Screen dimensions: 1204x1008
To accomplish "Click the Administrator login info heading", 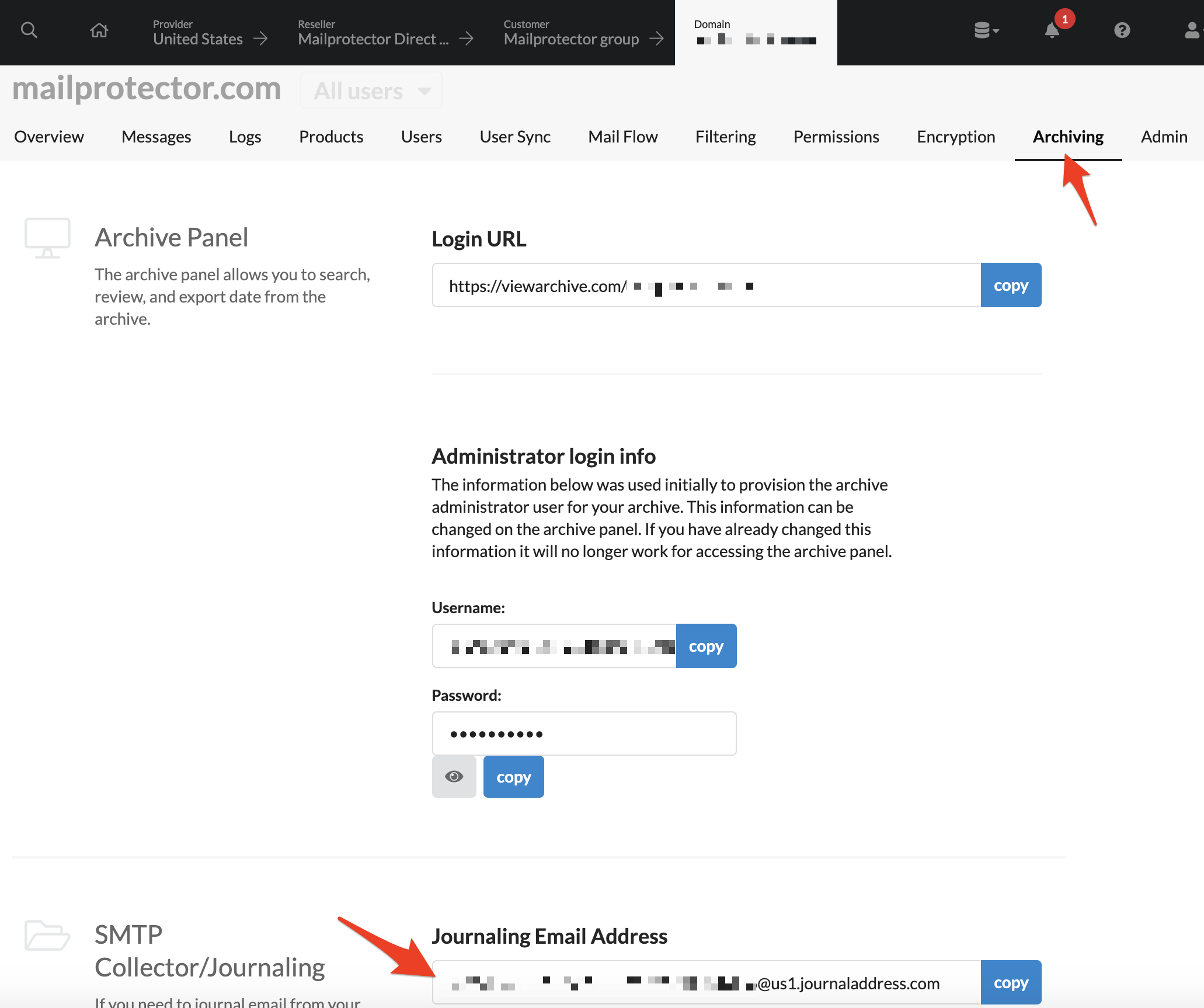I will coord(544,456).
